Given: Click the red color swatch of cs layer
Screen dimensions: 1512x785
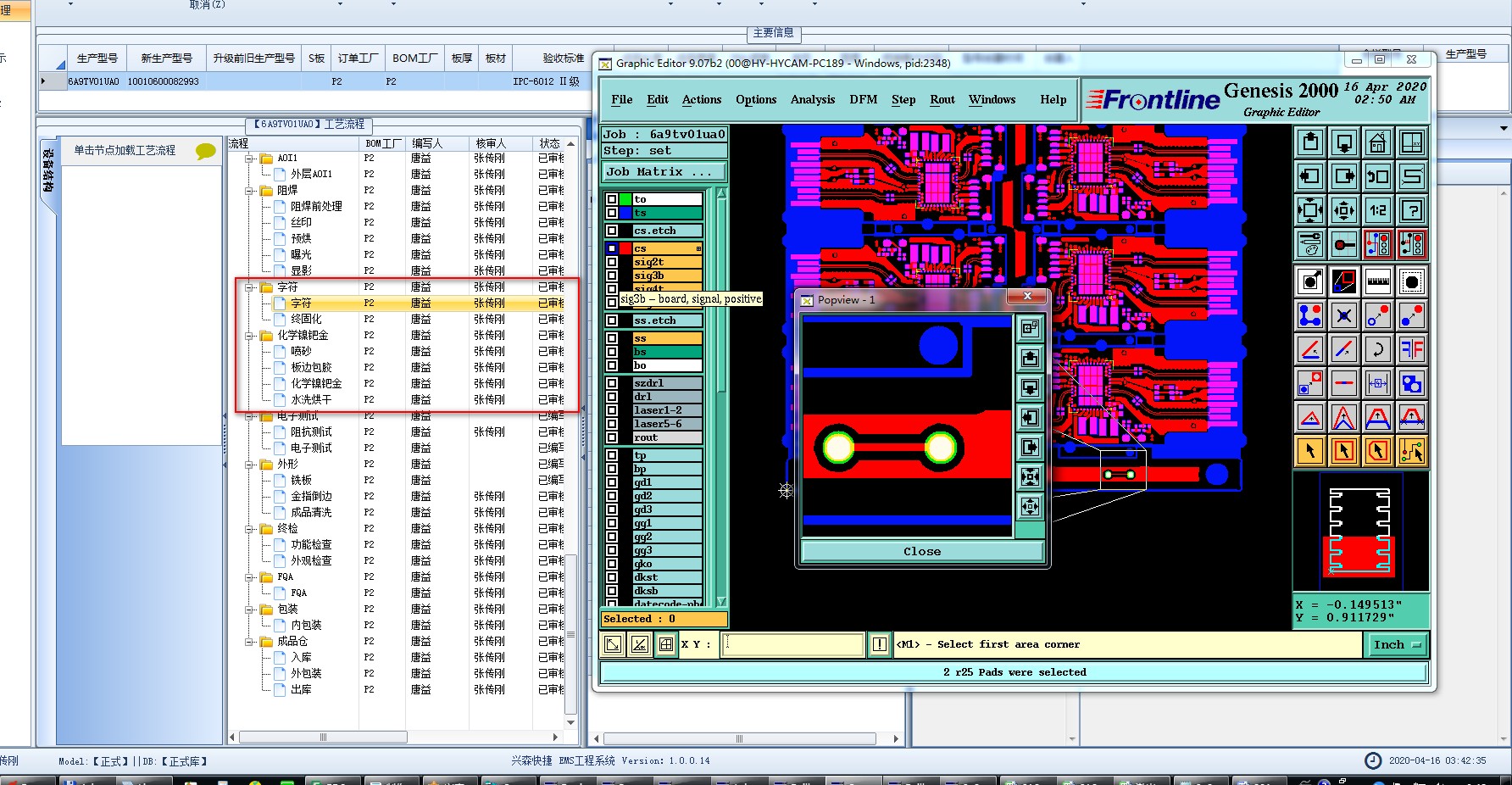Looking at the screenshot, I should tap(625, 248).
